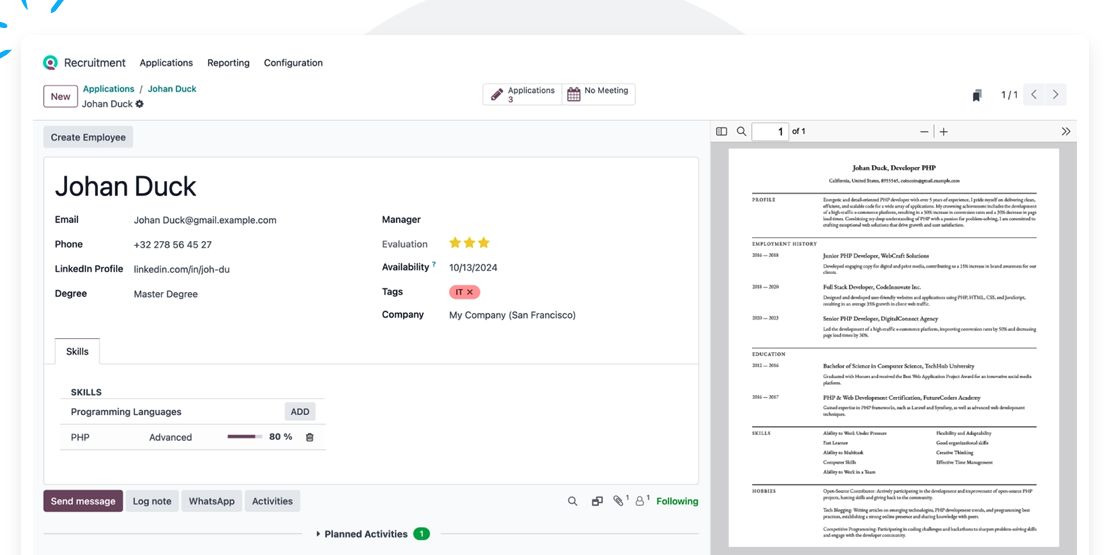
Task: Click the Phone number field
Action: 173,244
